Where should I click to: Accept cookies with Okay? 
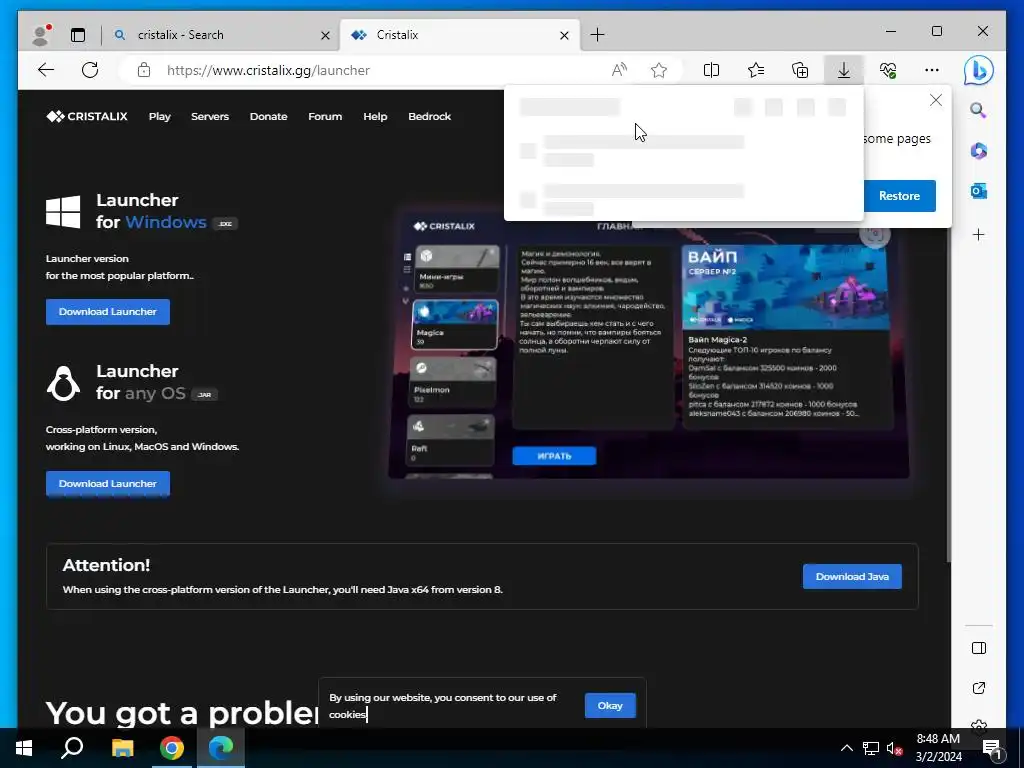pos(610,705)
